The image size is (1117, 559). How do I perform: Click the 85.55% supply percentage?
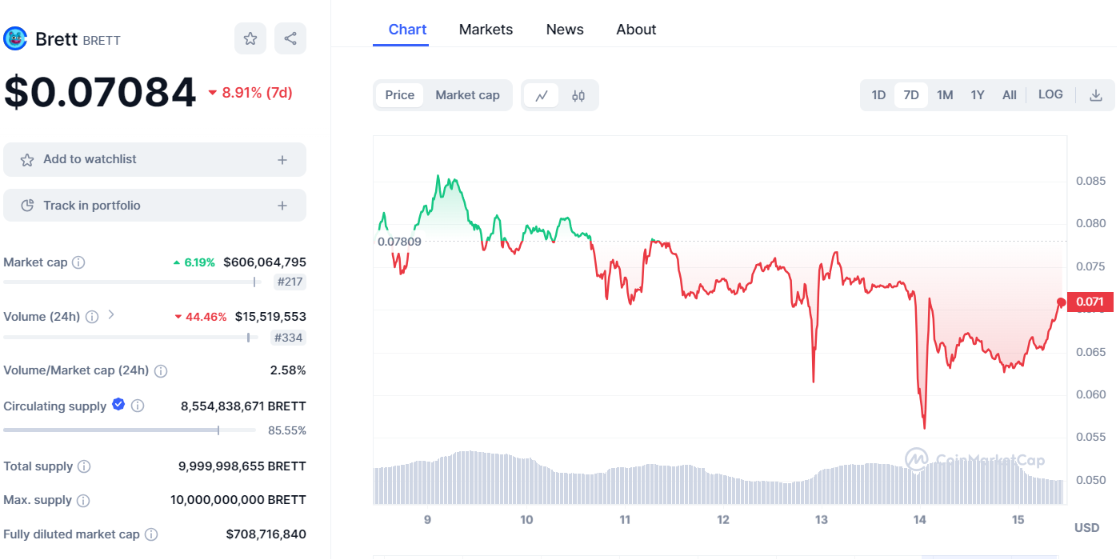[287, 430]
